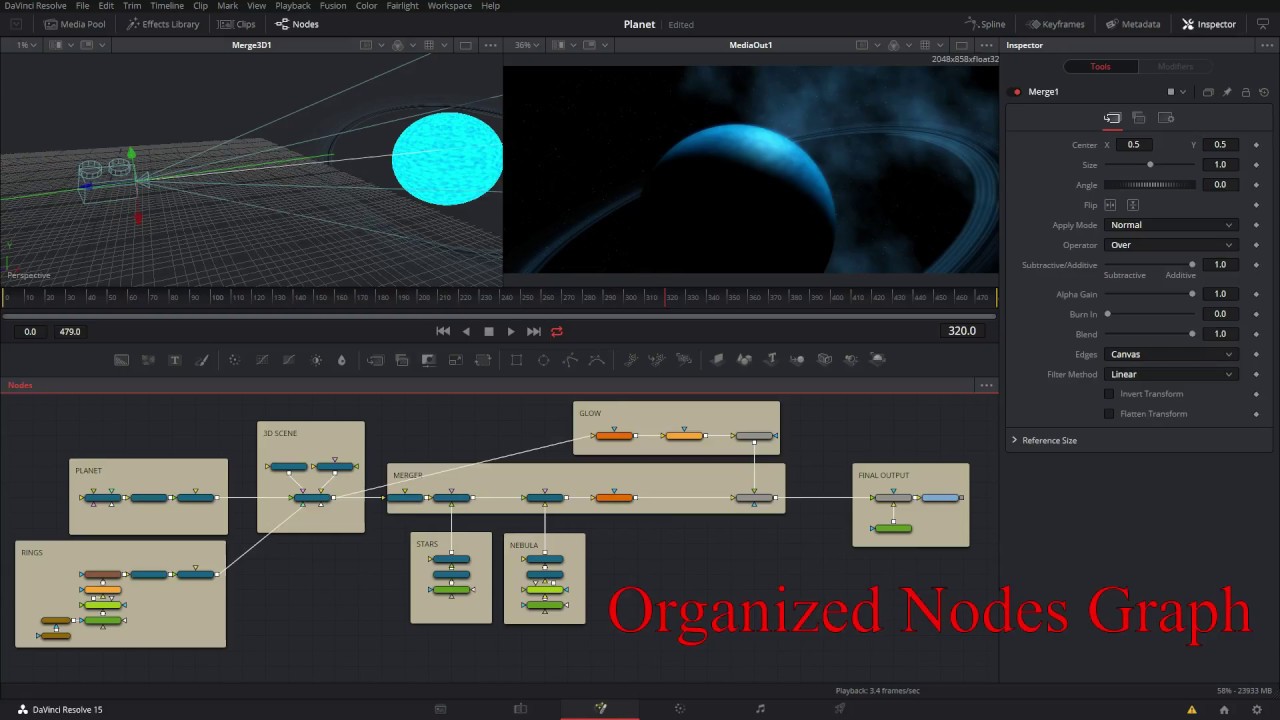
Task: Add a Rectangle mask tool
Action: coord(516,360)
